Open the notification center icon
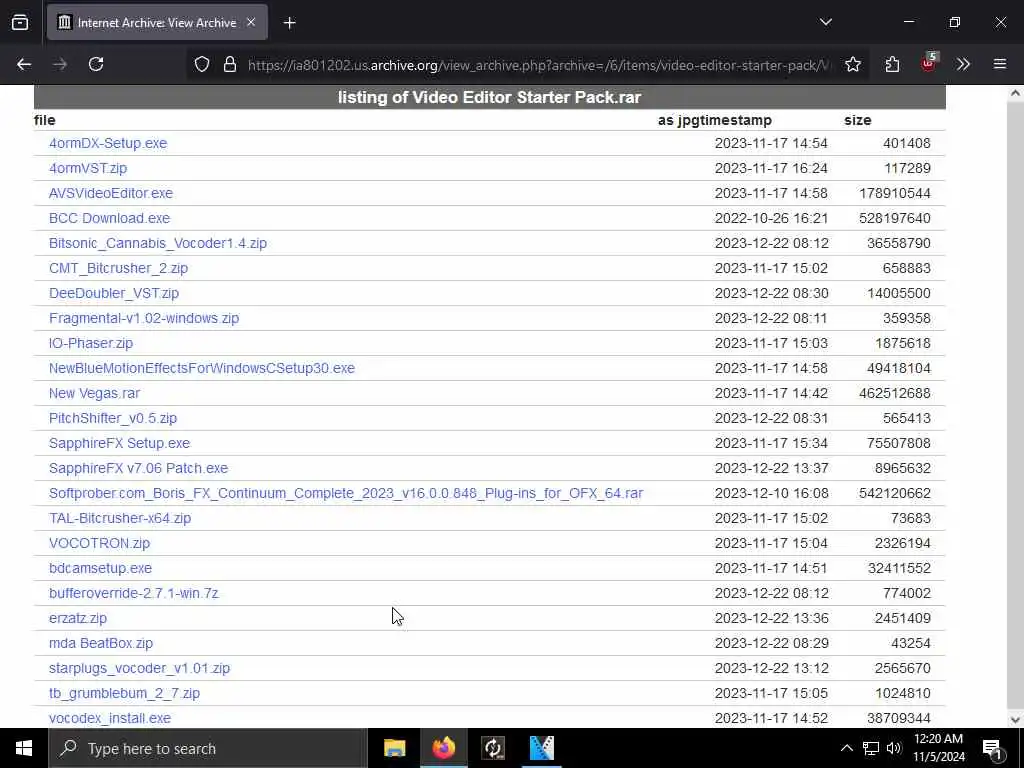Screen dimensions: 1024x768 tap(993, 748)
